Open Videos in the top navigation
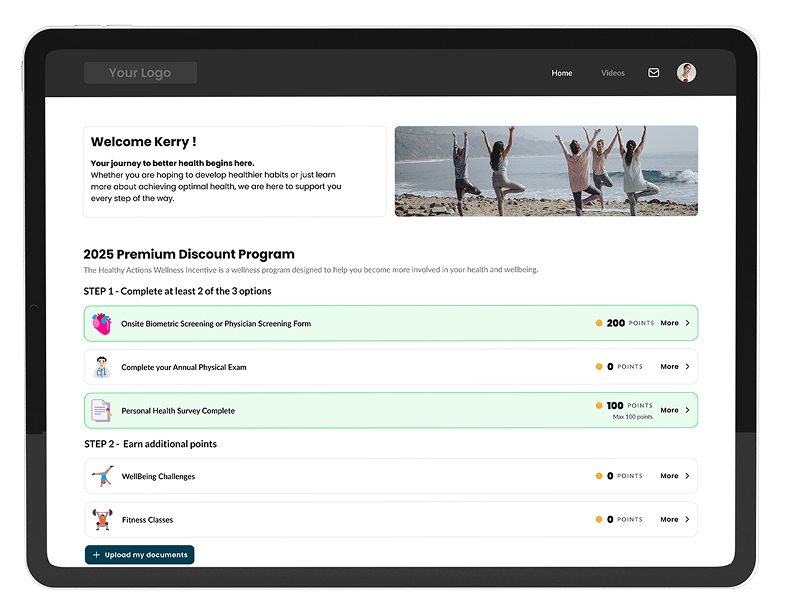 click(x=613, y=73)
